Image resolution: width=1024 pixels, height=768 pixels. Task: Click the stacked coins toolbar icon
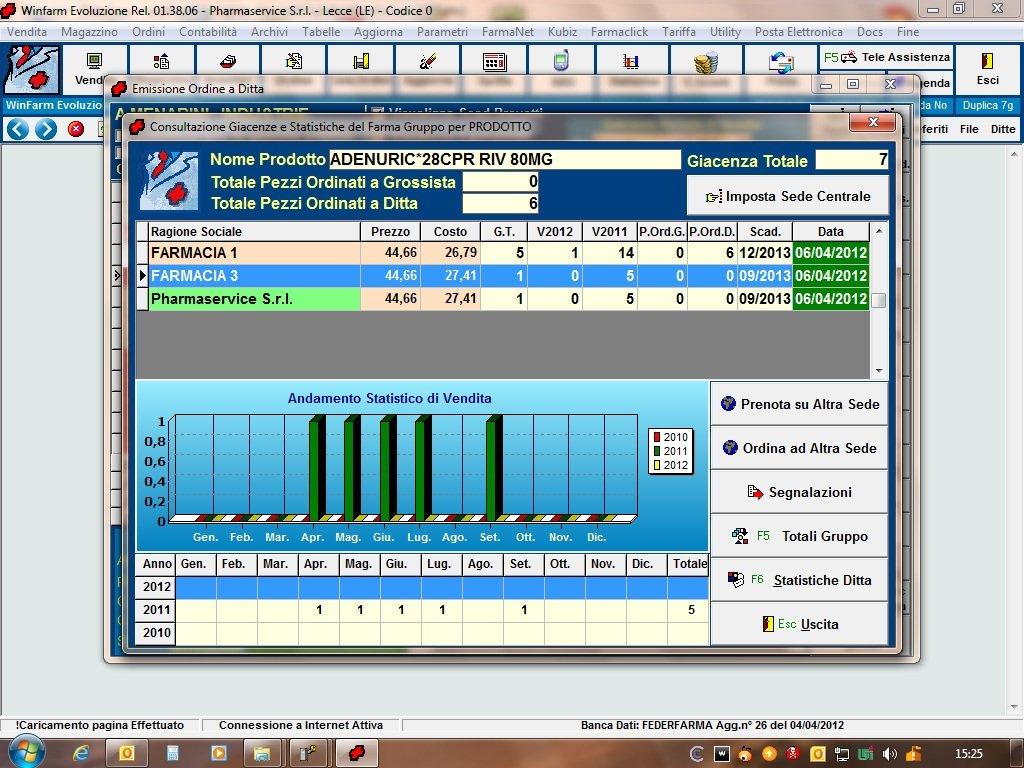pos(706,62)
